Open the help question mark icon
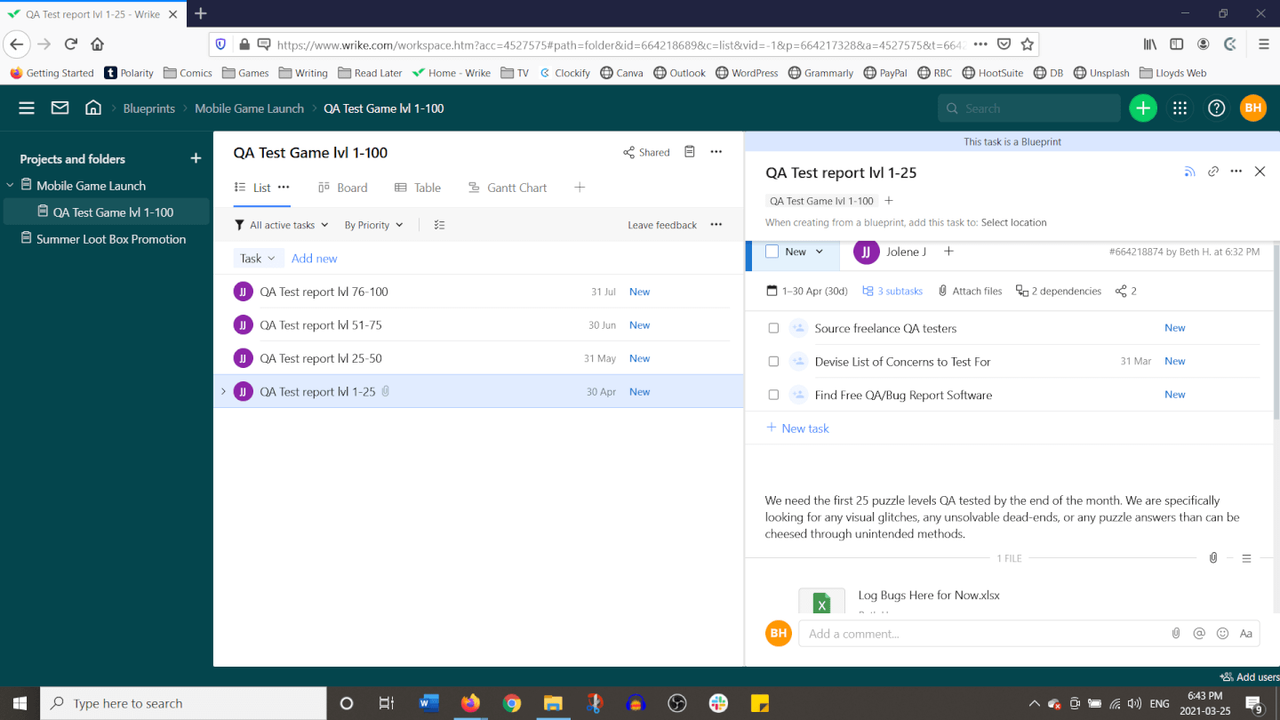The width and height of the screenshot is (1280, 720). [1216, 108]
